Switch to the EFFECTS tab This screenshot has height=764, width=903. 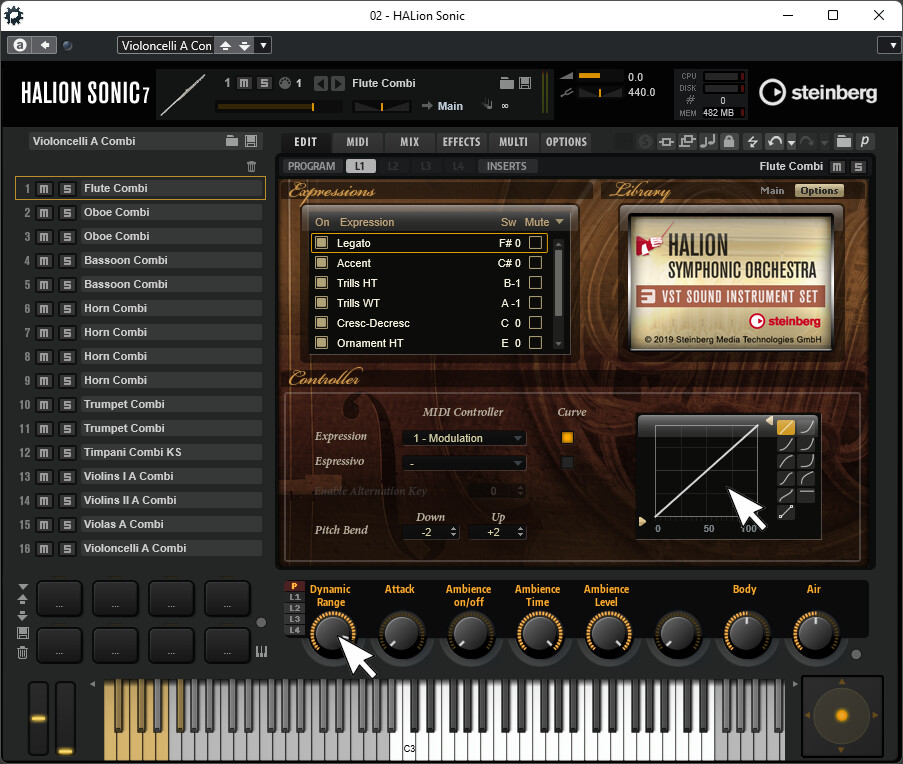pos(461,142)
